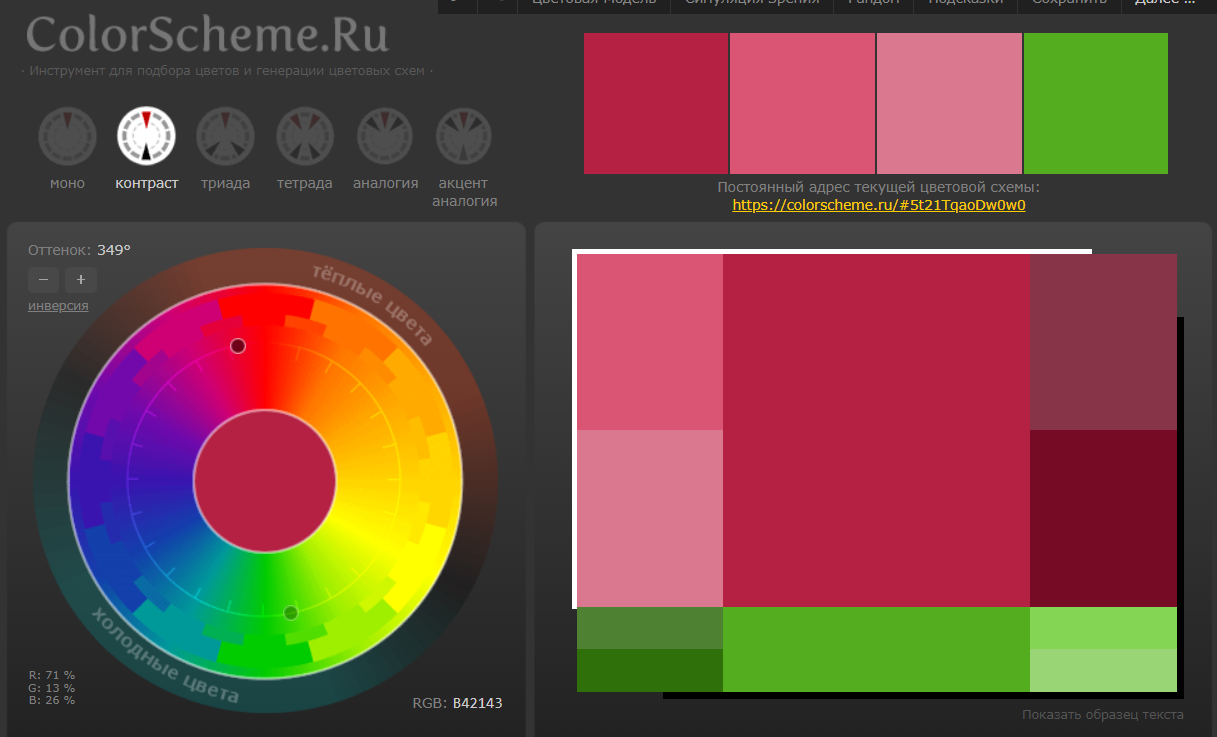Pick the акцент аналогия scheme icon

(x=464, y=136)
